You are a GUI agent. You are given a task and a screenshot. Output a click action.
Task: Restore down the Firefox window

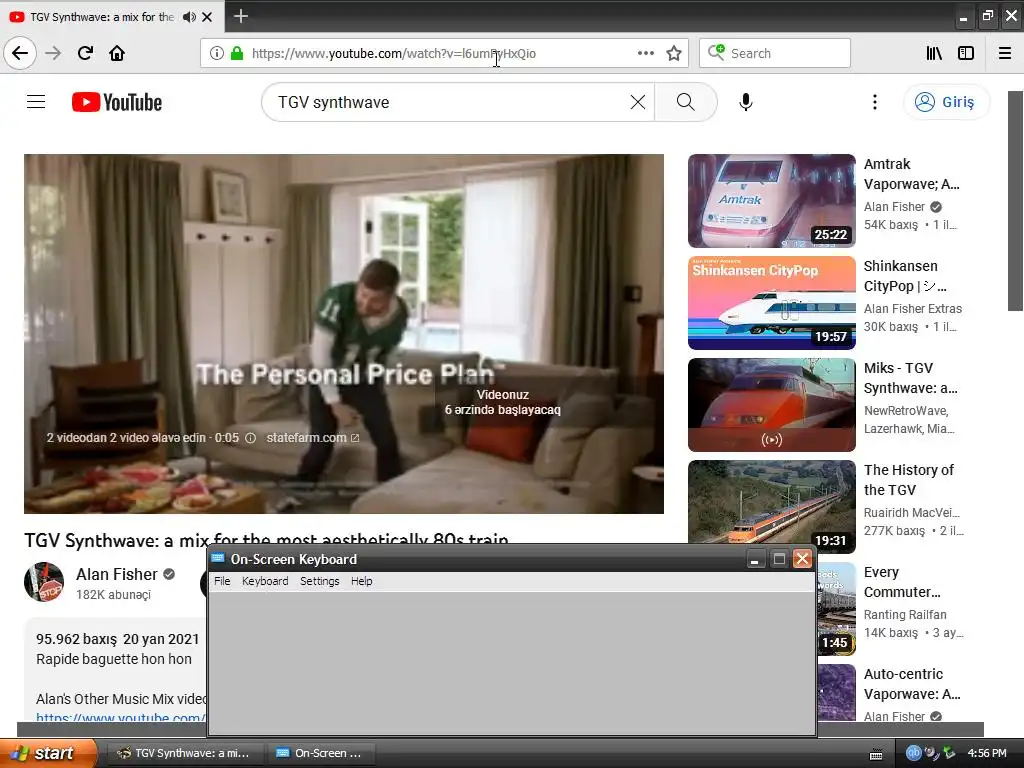[987, 16]
